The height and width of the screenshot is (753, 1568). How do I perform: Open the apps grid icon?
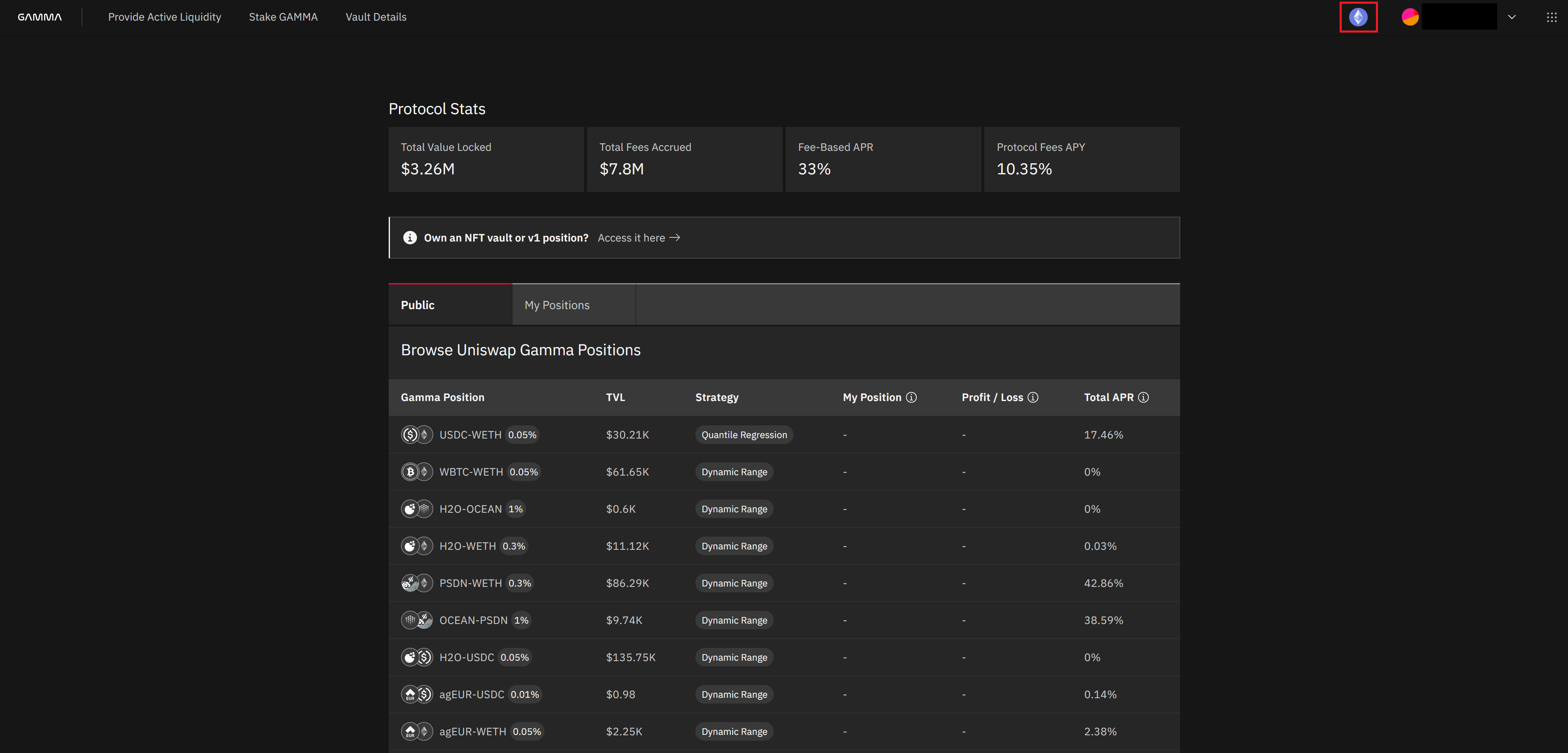1552,17
